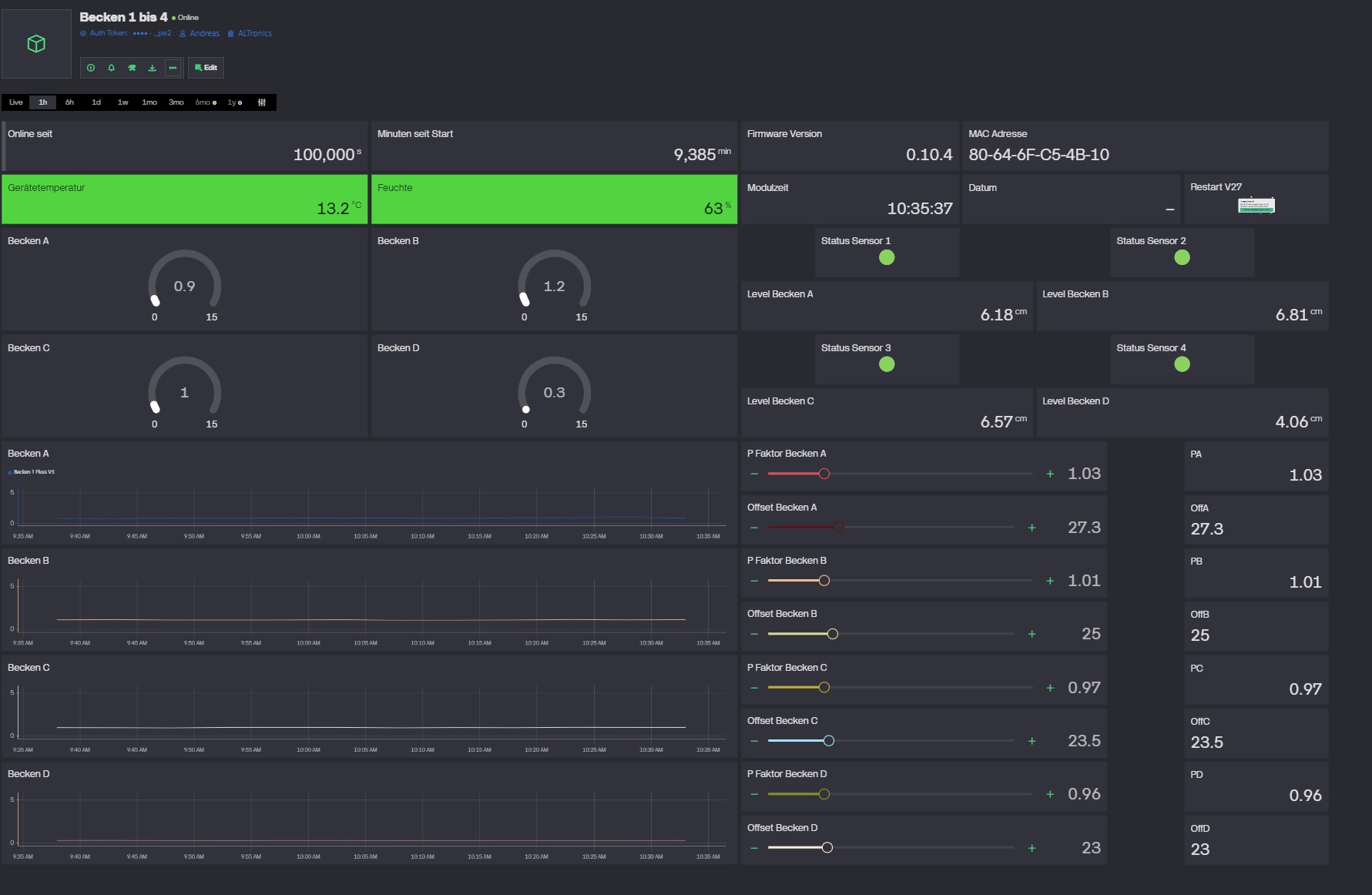Select the 1w time range tab
The width and height of the screenshot is (1372, 895).
122,102
